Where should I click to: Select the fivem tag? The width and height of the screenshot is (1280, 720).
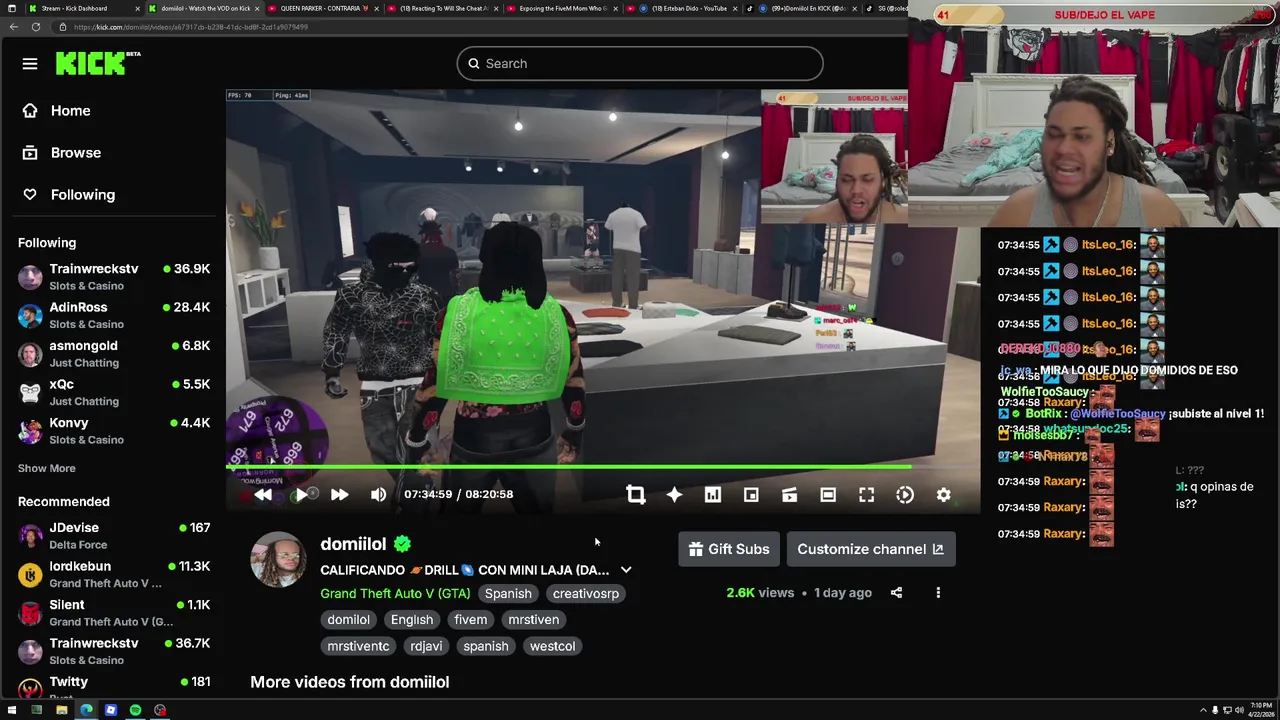470,620
